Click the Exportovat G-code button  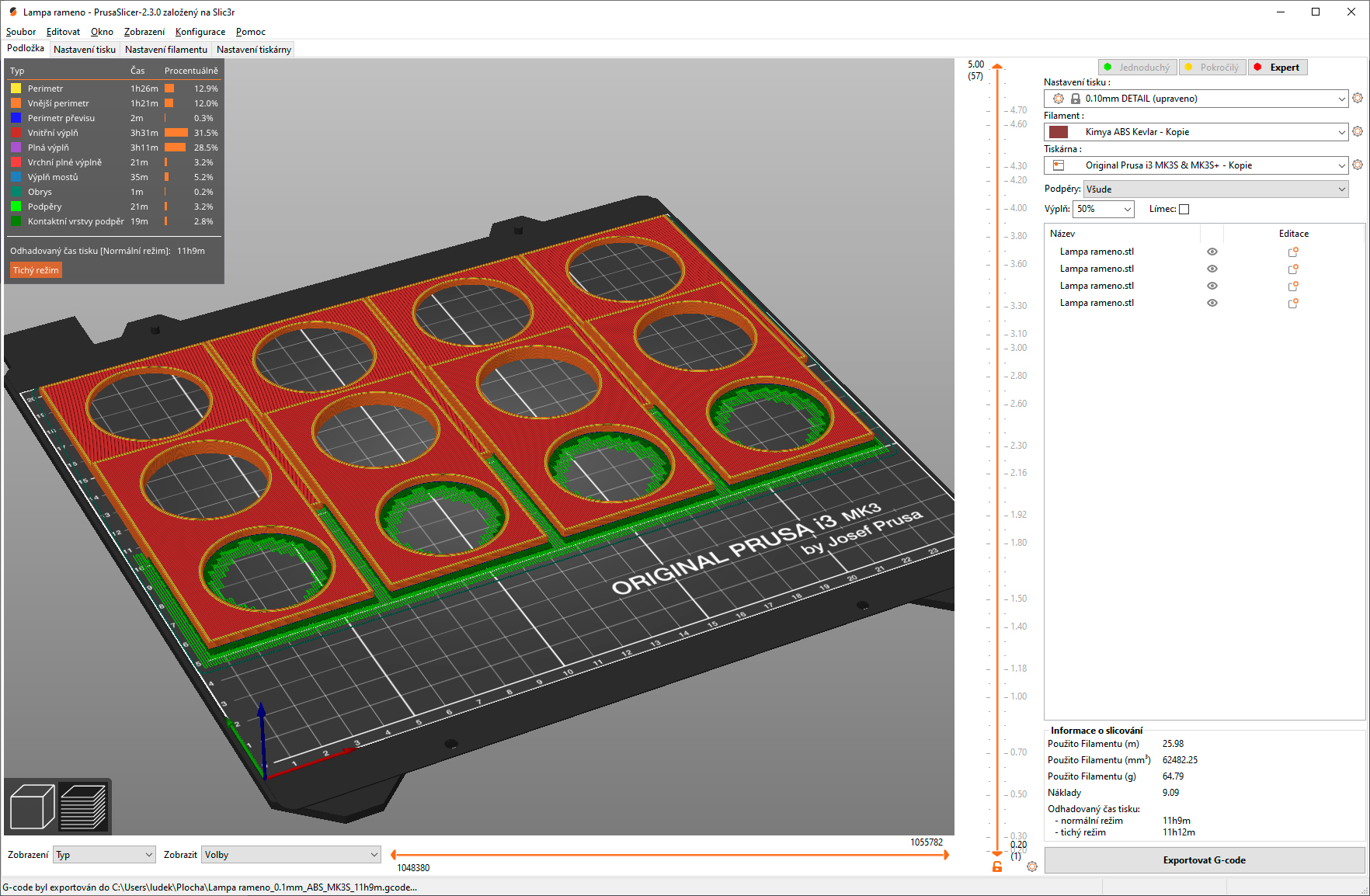(1204, 860)
